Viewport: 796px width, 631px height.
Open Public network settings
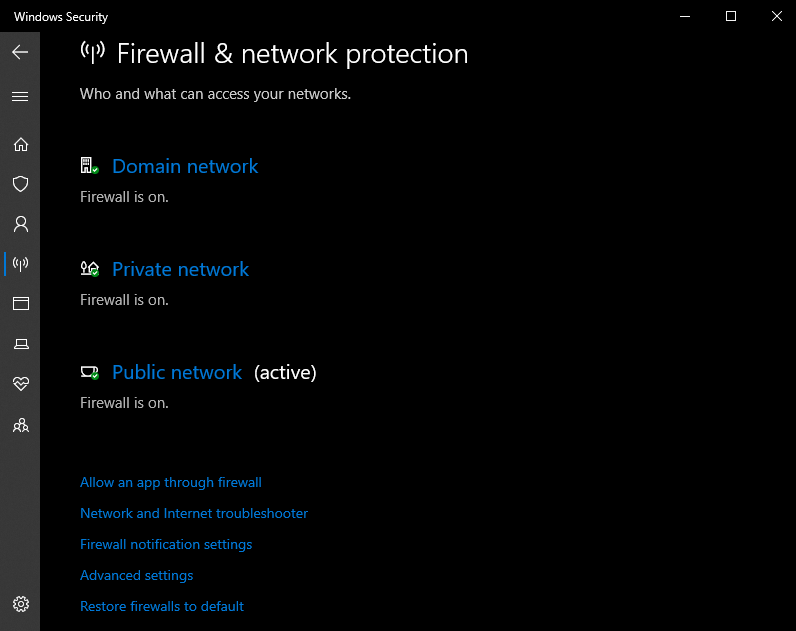tap(177, 373)
